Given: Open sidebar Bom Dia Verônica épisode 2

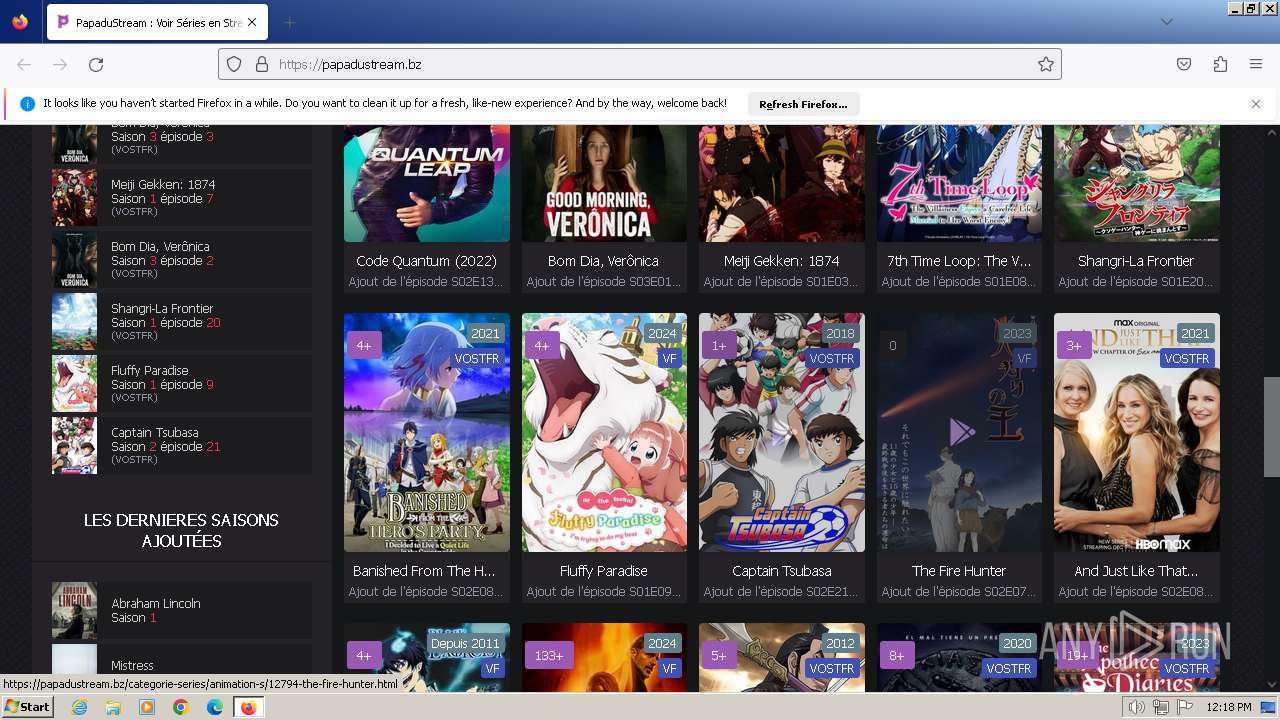Looking at the screenshot, I should tap(182, 260).
